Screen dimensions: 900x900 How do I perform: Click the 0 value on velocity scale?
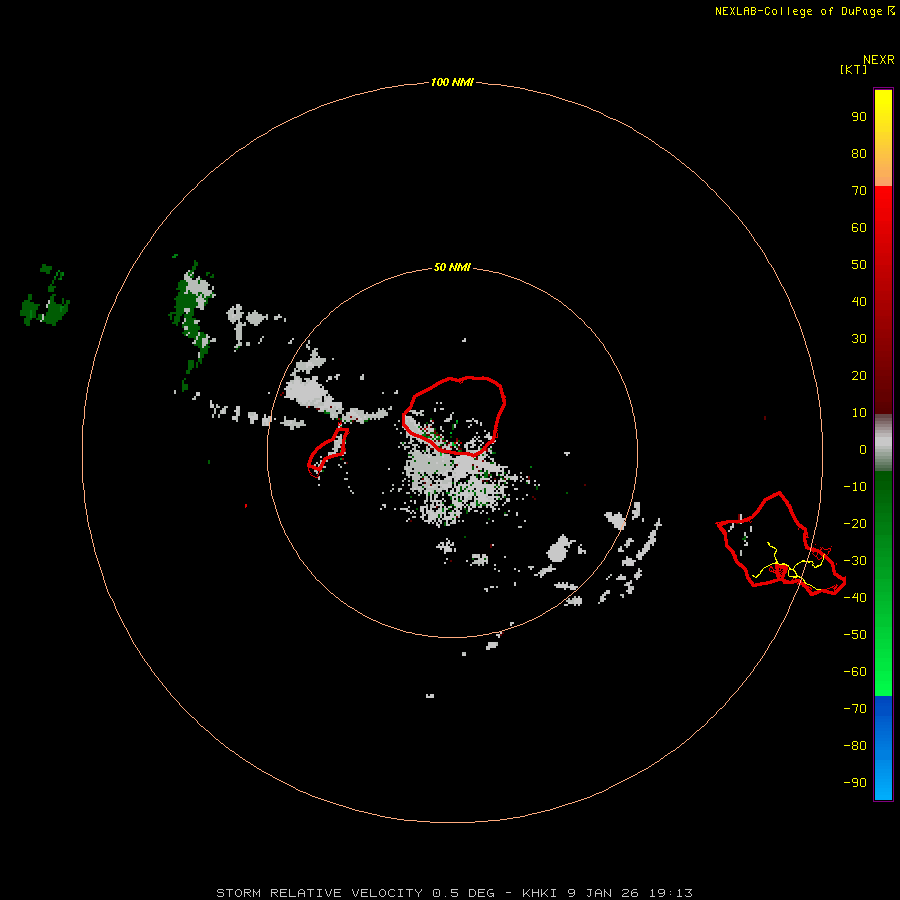[x=863, y=450]
